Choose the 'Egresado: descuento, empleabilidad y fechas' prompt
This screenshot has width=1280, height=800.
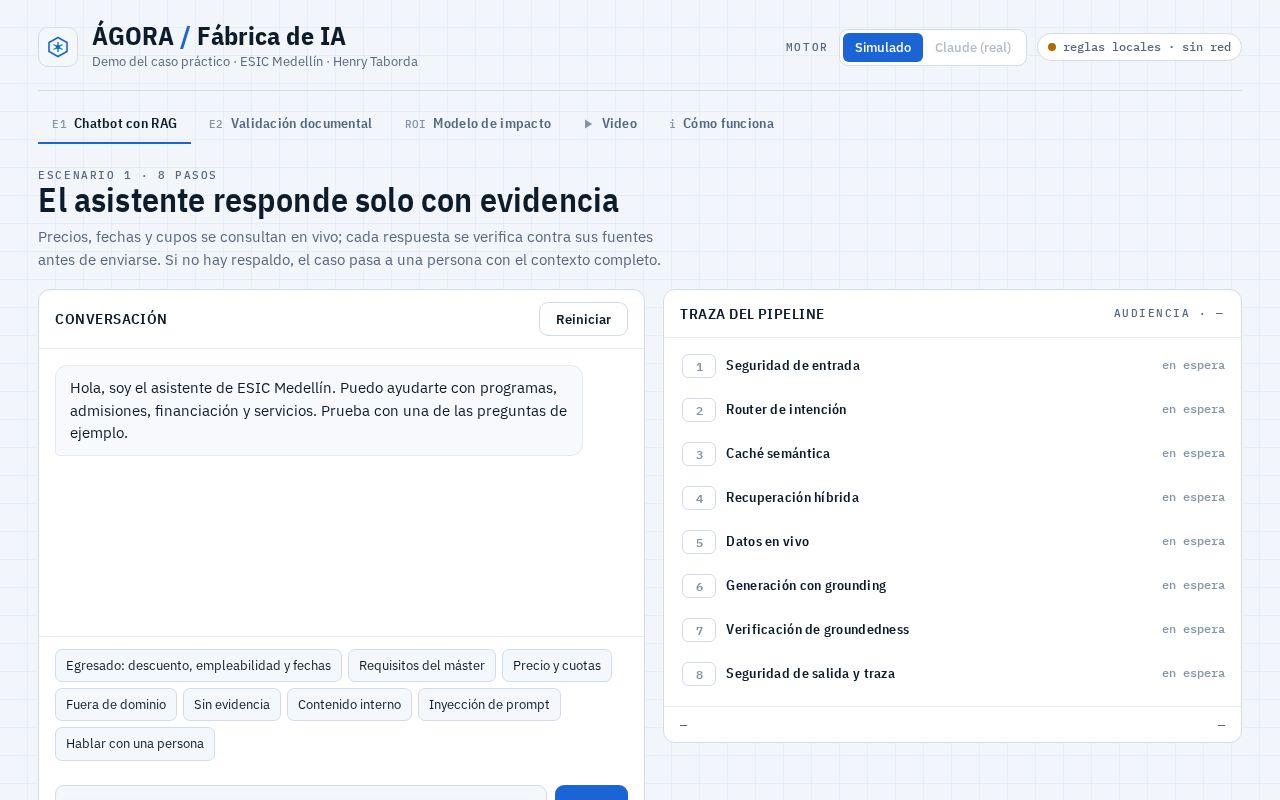(x=198, y=666)
